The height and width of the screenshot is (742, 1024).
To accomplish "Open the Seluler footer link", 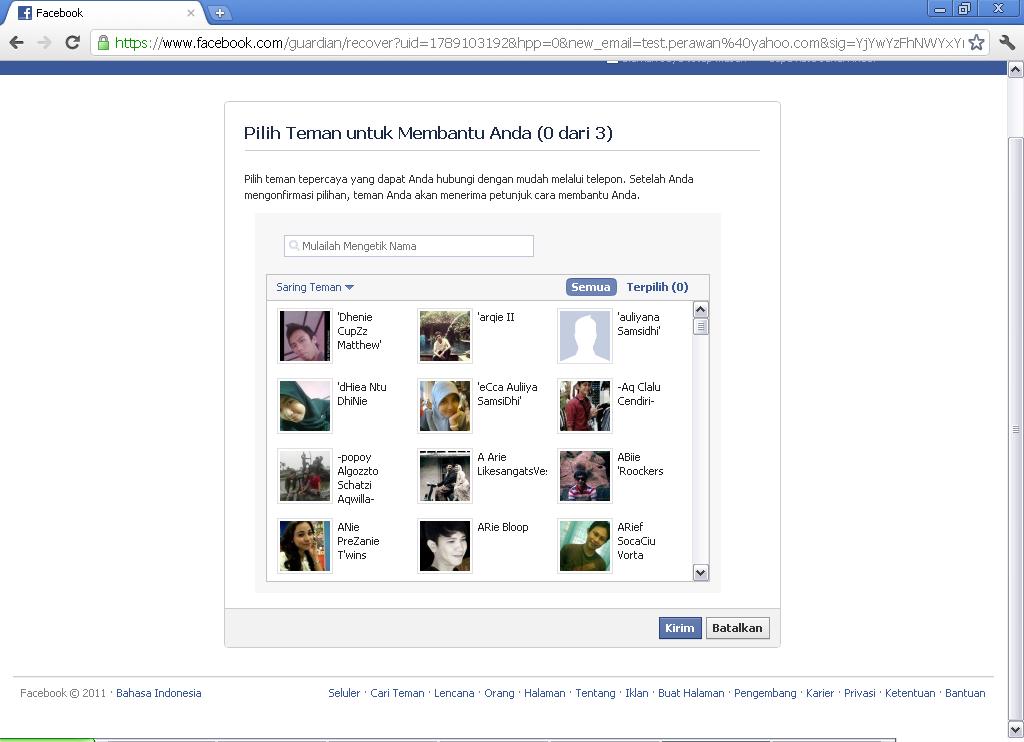I will coord(344,693).
